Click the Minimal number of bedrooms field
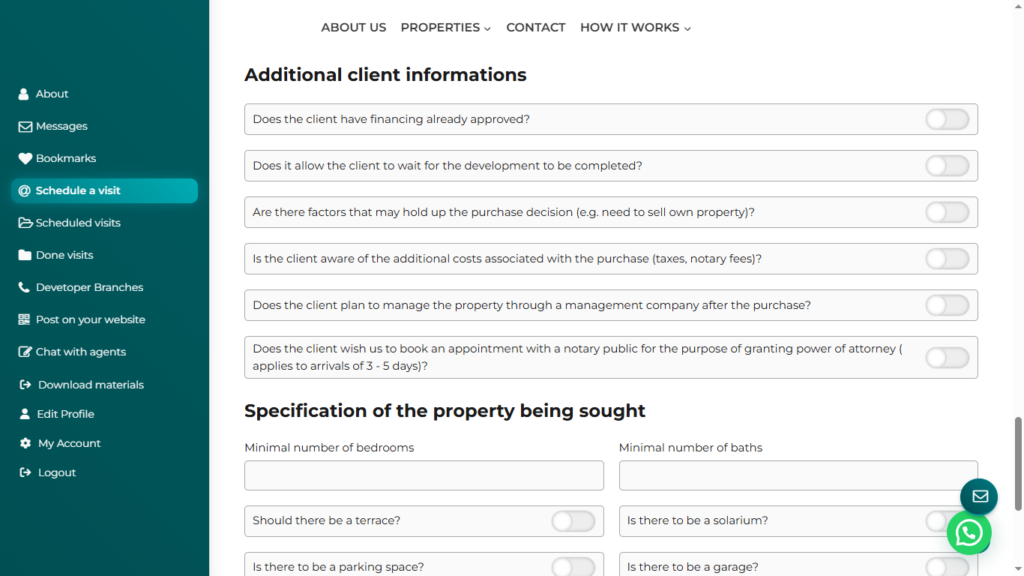1024x576 pixels. [424, 475]
